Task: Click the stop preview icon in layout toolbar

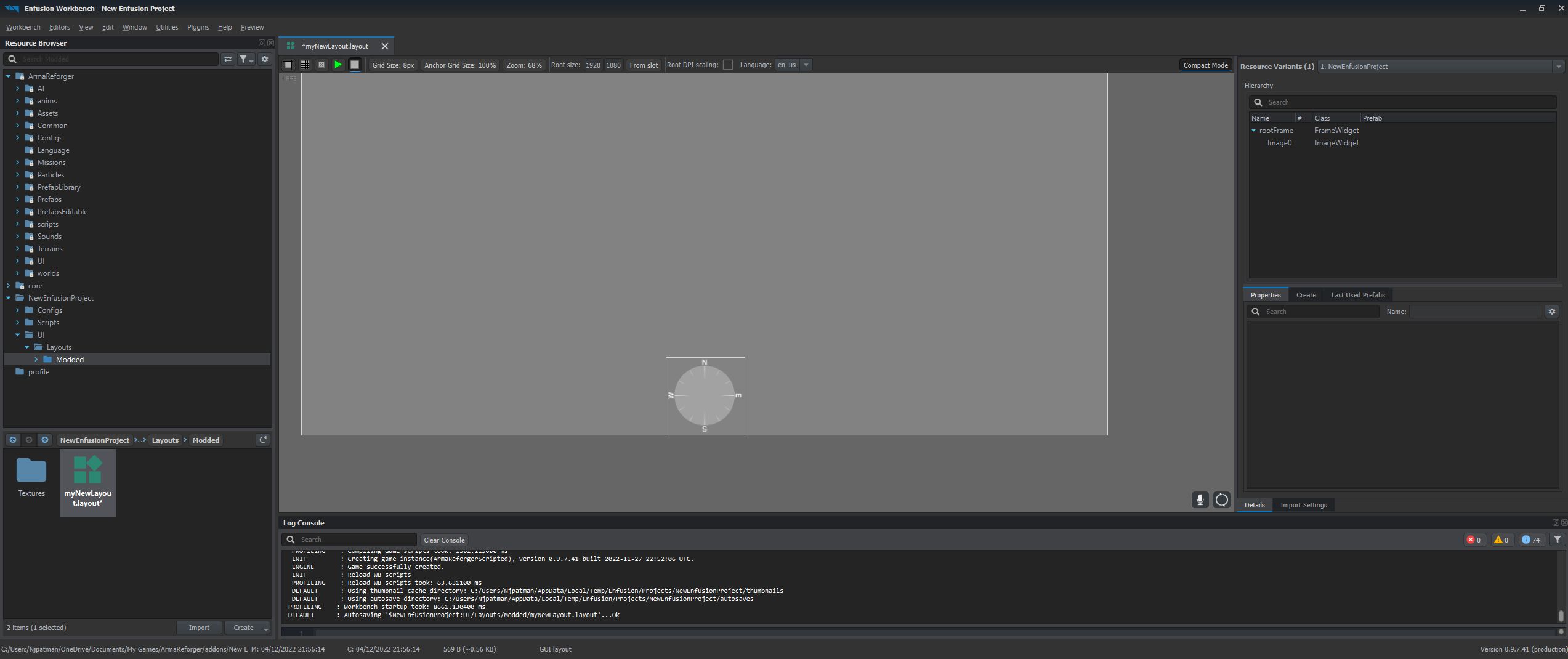Action: tap(355, 64)
